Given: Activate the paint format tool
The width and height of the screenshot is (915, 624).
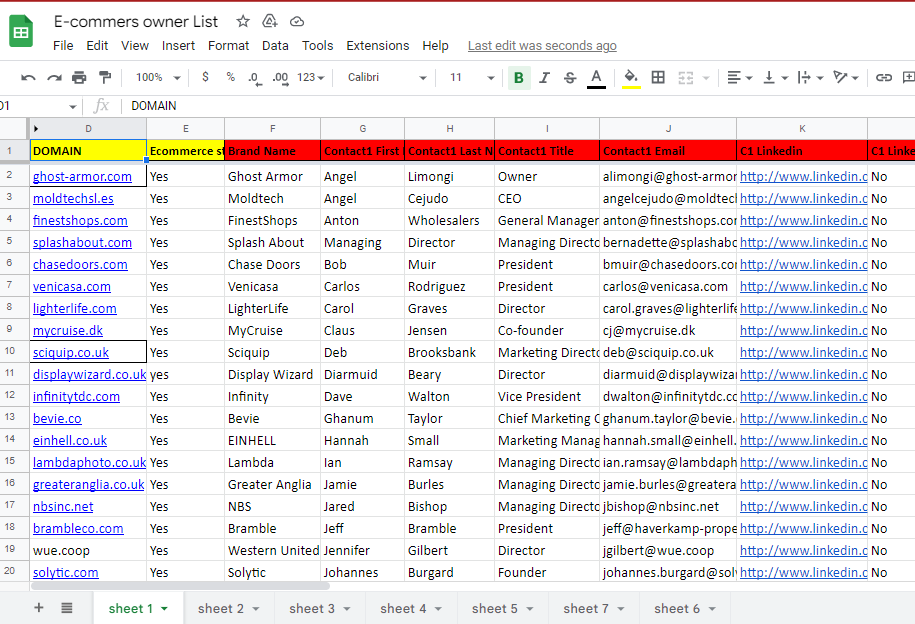Looking at the screenshot, I should tap(105, 77).
